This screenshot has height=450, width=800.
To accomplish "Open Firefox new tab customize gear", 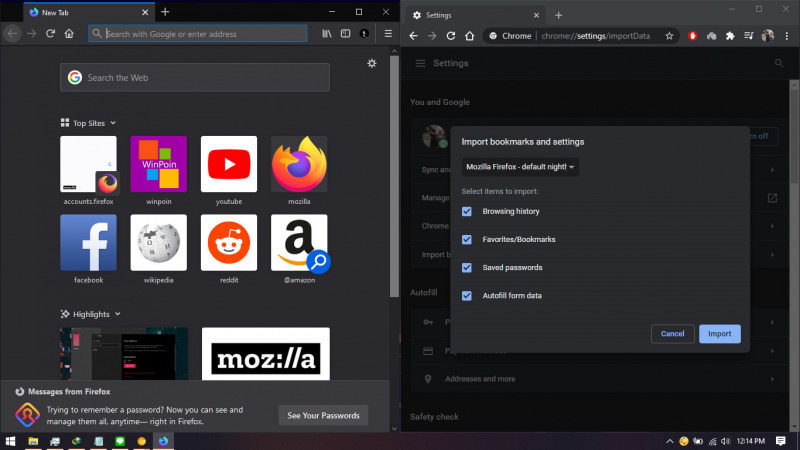I will click(x=372, y=63).
